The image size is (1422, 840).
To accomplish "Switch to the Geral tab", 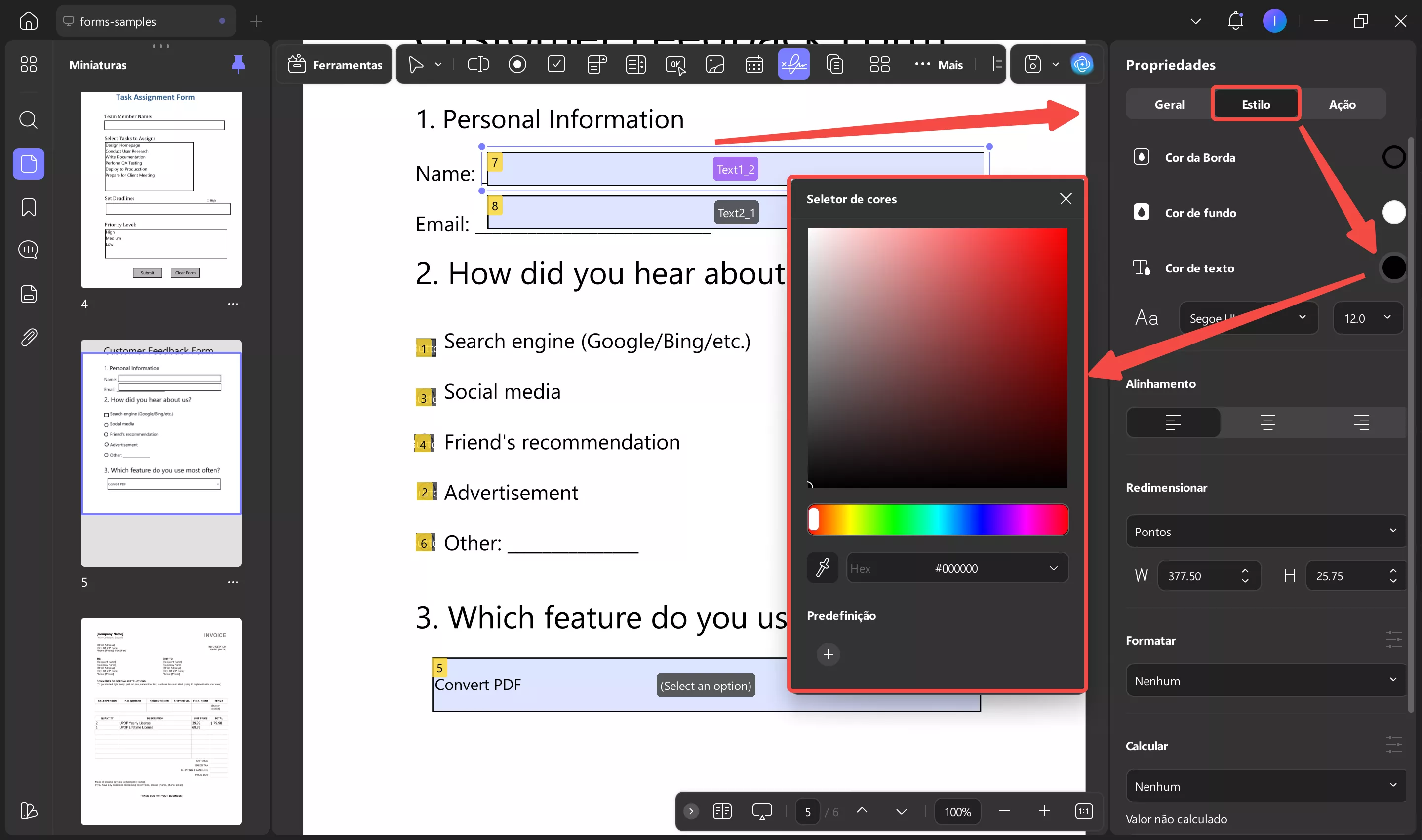I will [1169, 104].
